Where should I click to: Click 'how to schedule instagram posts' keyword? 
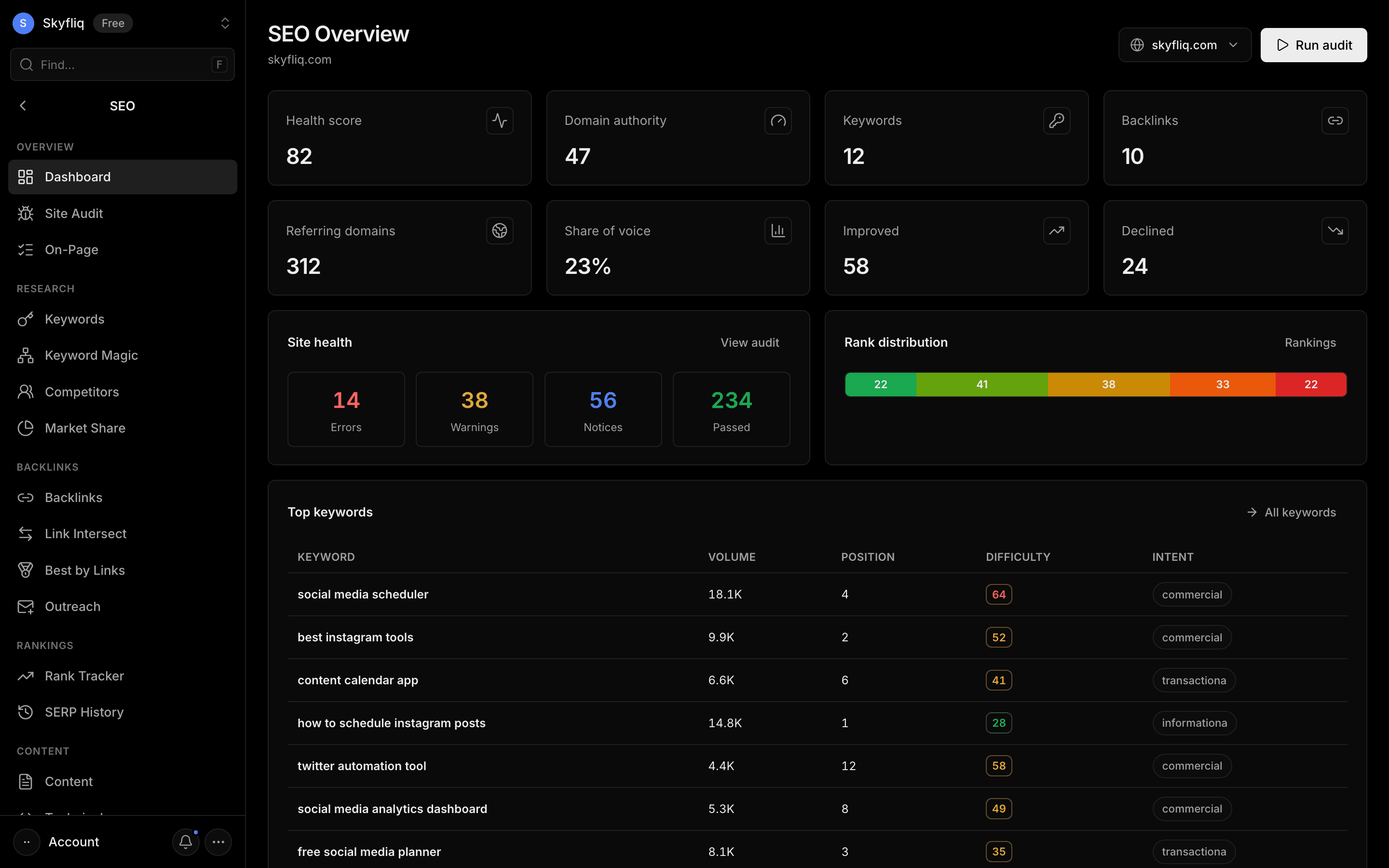[392, 723]
